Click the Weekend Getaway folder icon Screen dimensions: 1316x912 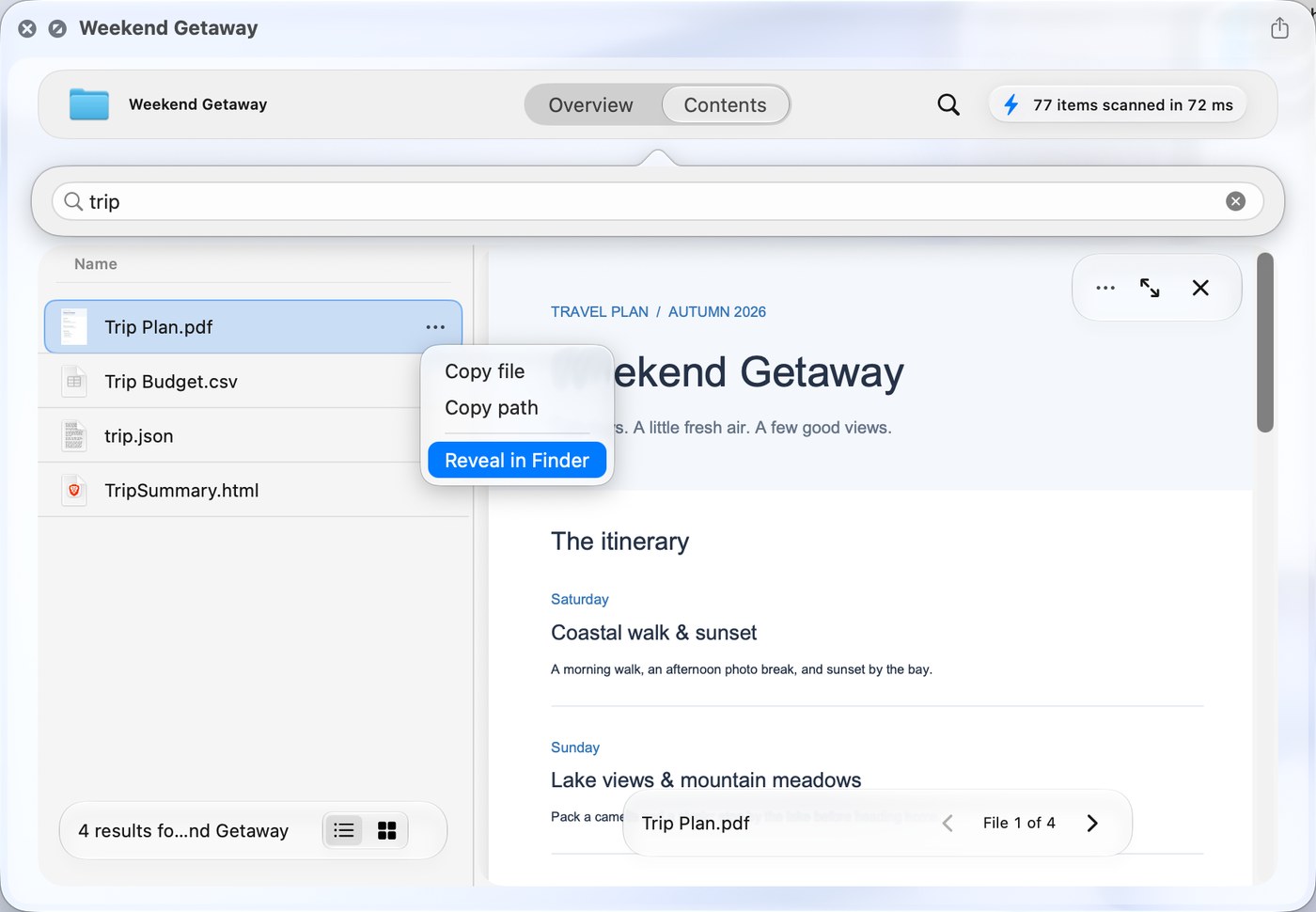coord(89,104)
